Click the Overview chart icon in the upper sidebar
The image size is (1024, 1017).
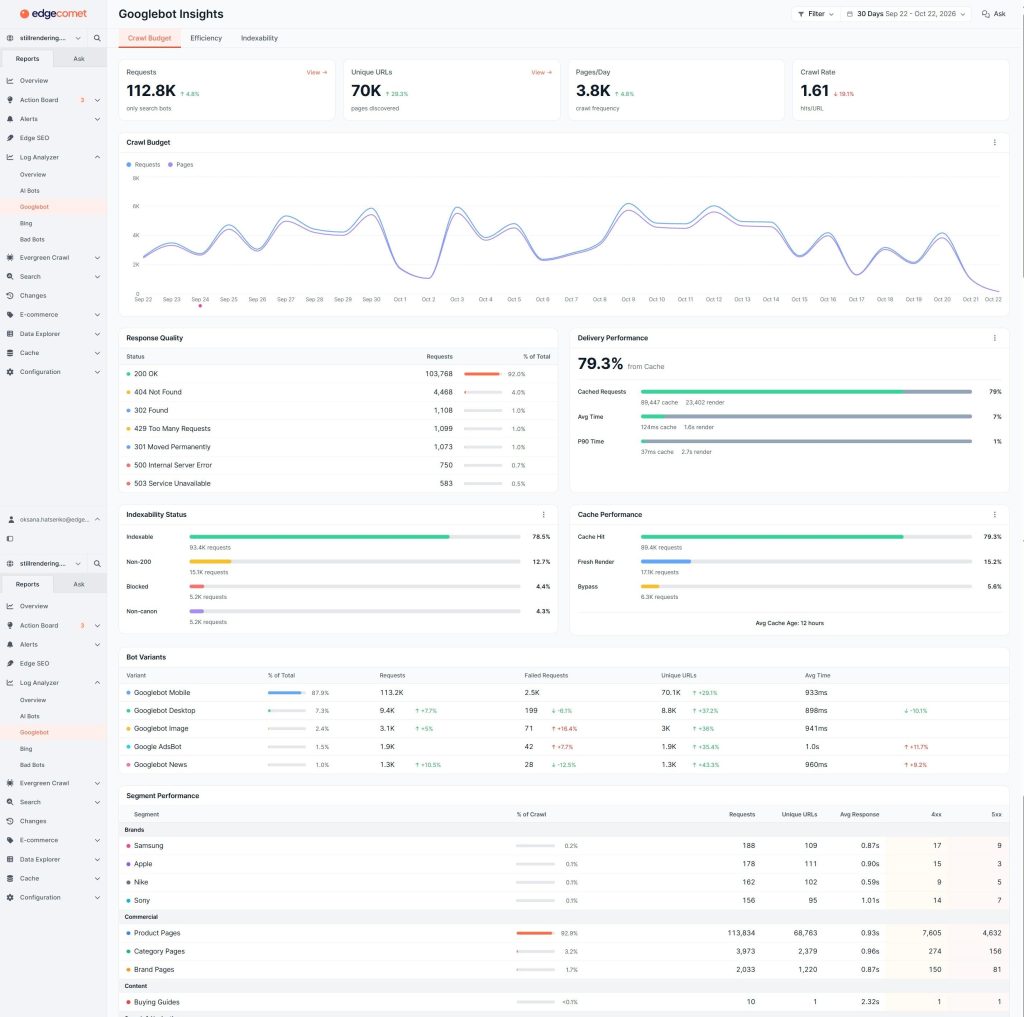pyautogui.click(x=10, y=81)
